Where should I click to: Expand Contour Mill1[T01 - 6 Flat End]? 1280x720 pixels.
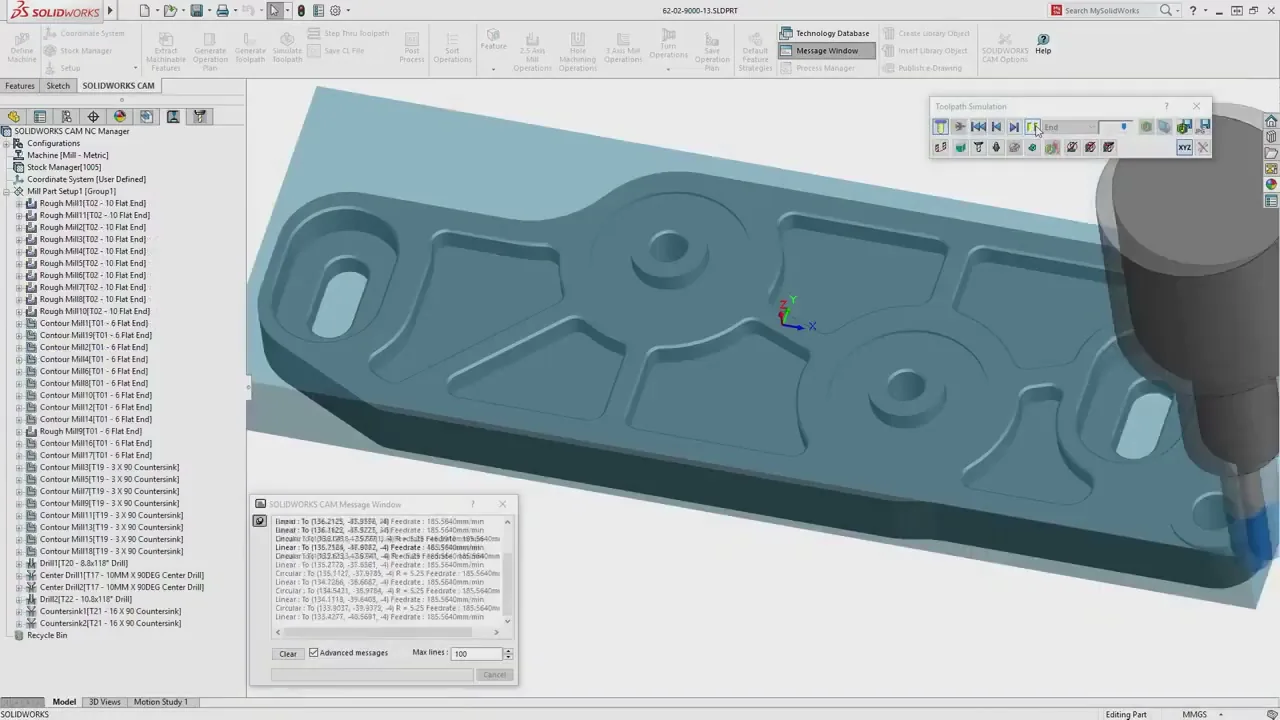(x=19, y=323)
